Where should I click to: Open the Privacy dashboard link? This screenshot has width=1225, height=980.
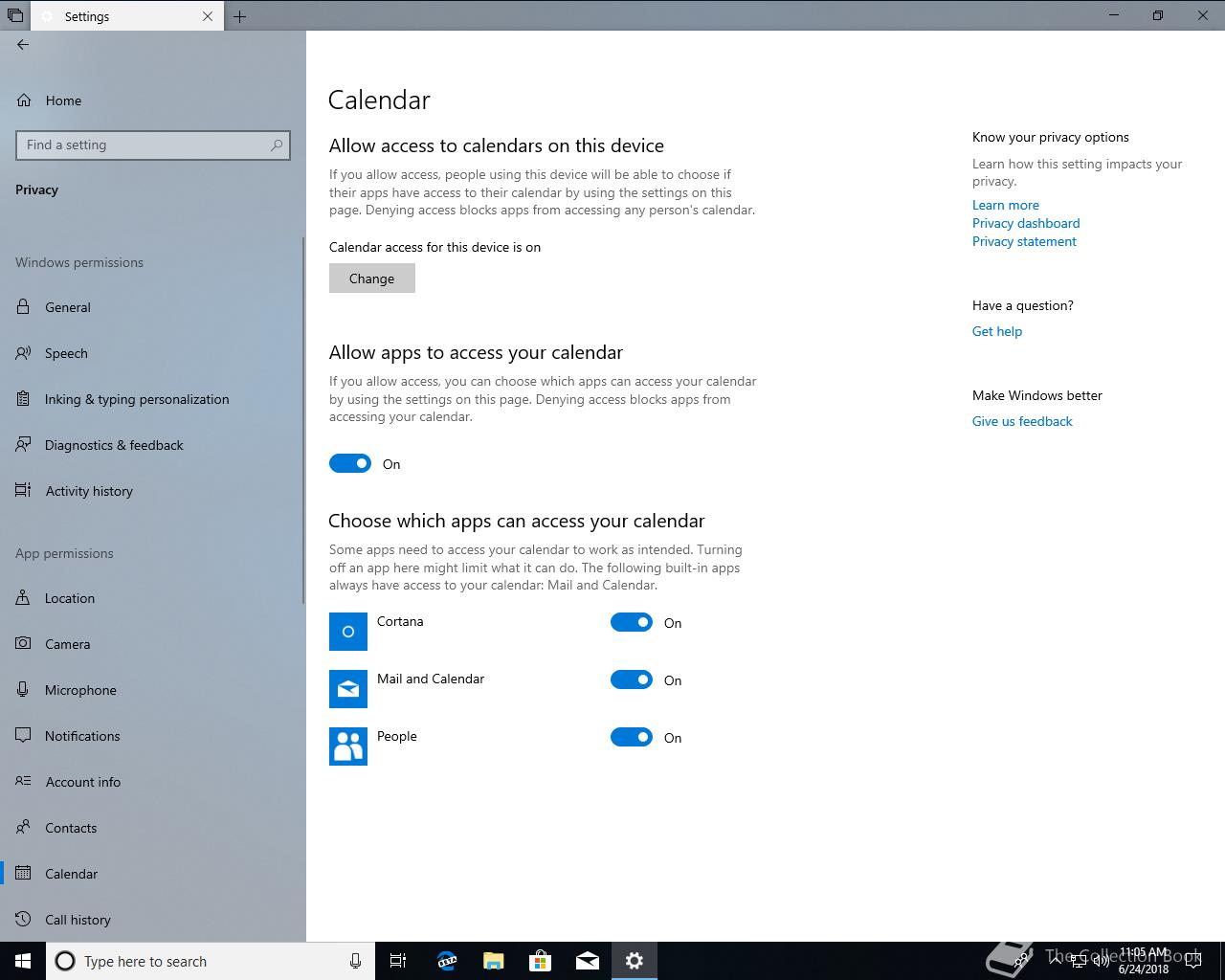pos(1026,223)
